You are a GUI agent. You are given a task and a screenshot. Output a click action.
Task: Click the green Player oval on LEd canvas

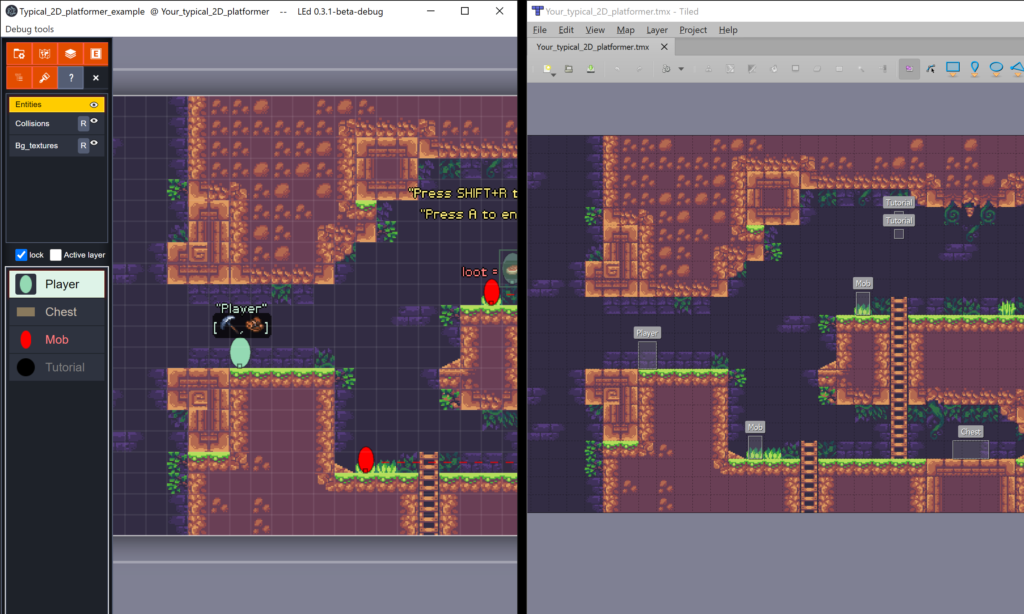click(240, 352)
